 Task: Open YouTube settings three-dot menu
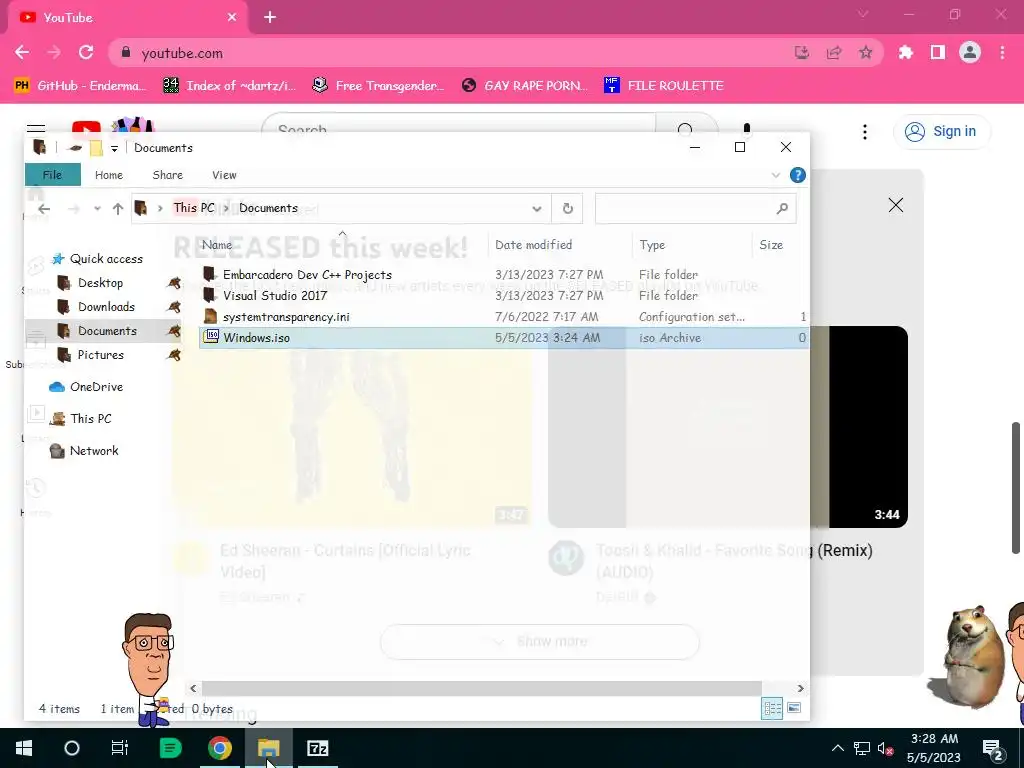coord(865,132)
